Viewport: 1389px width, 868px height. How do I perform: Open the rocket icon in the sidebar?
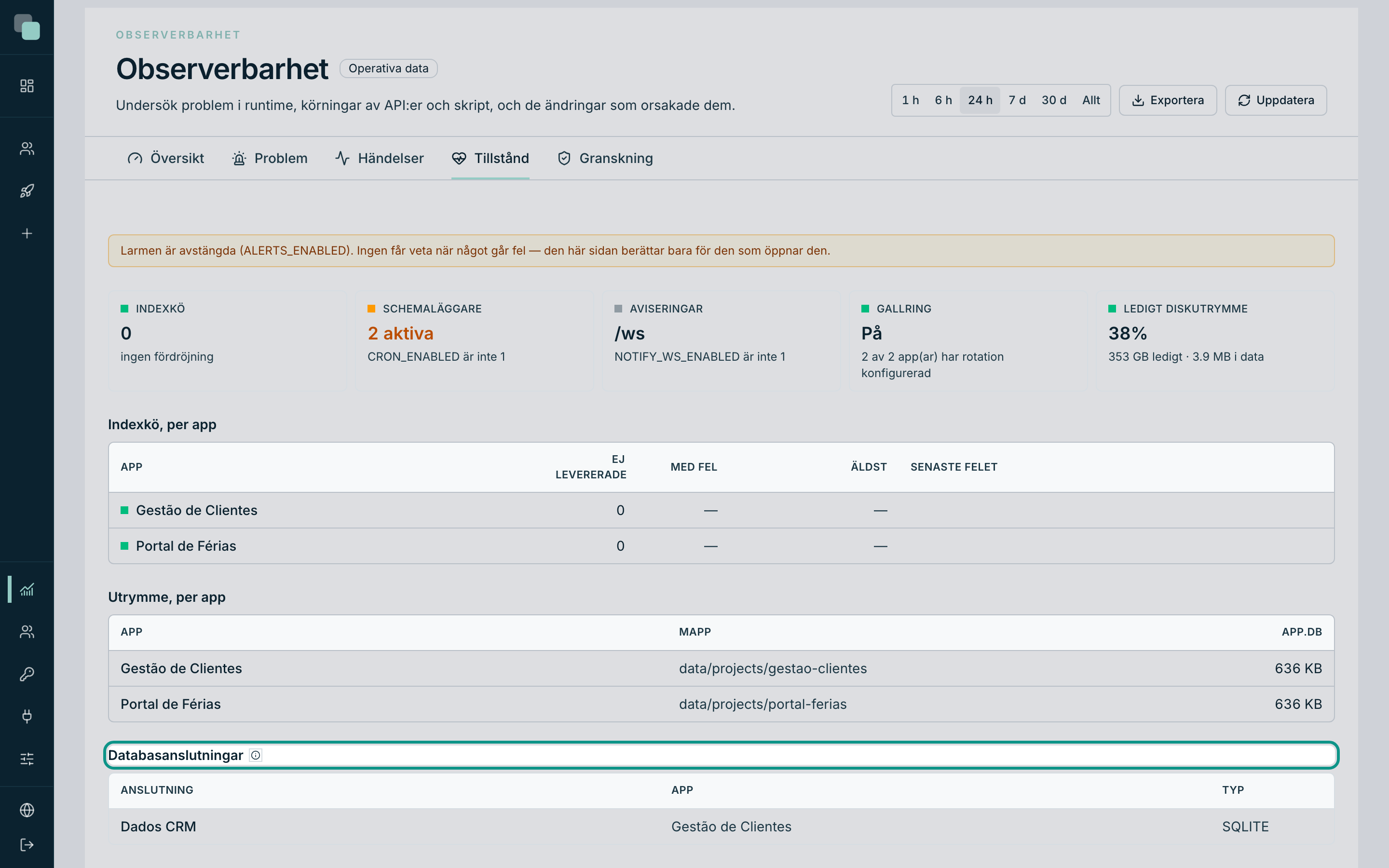[27, 191]
